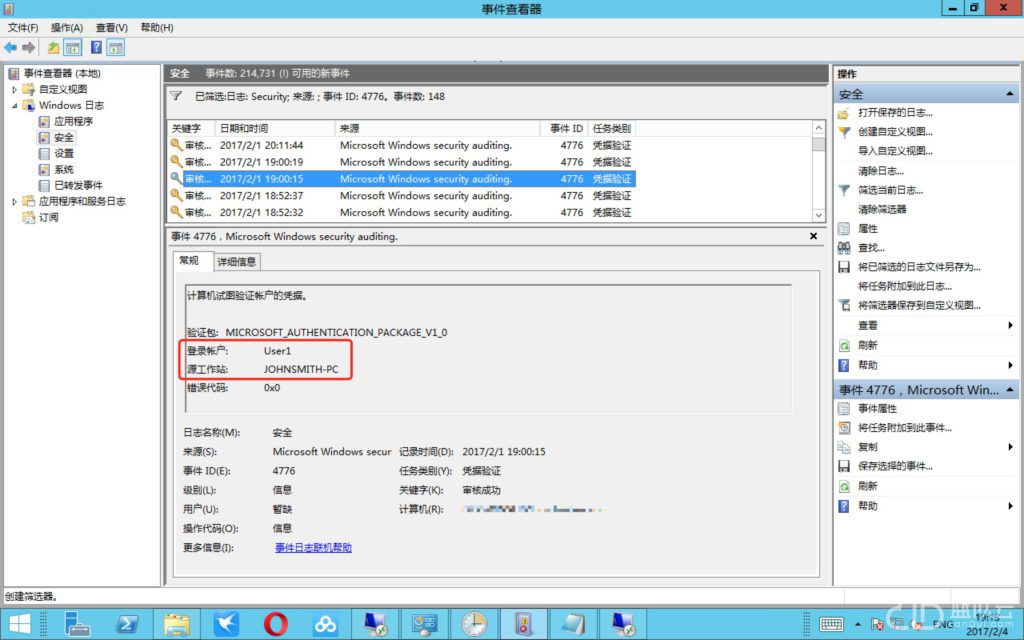Toggle the console tree pane toolbar icon
This screenshot has width=1024, height=640.
pos(72,48)
